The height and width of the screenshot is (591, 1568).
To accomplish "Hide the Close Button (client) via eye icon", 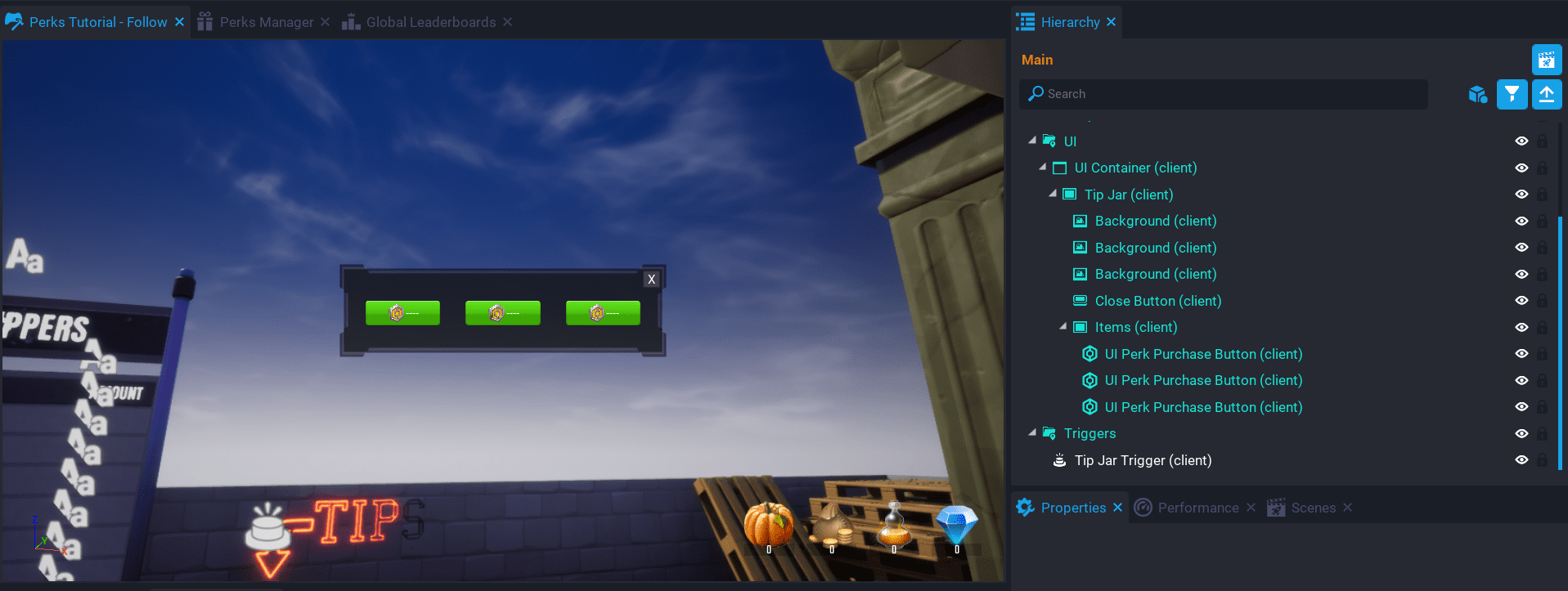I will tap(1521, 301).
